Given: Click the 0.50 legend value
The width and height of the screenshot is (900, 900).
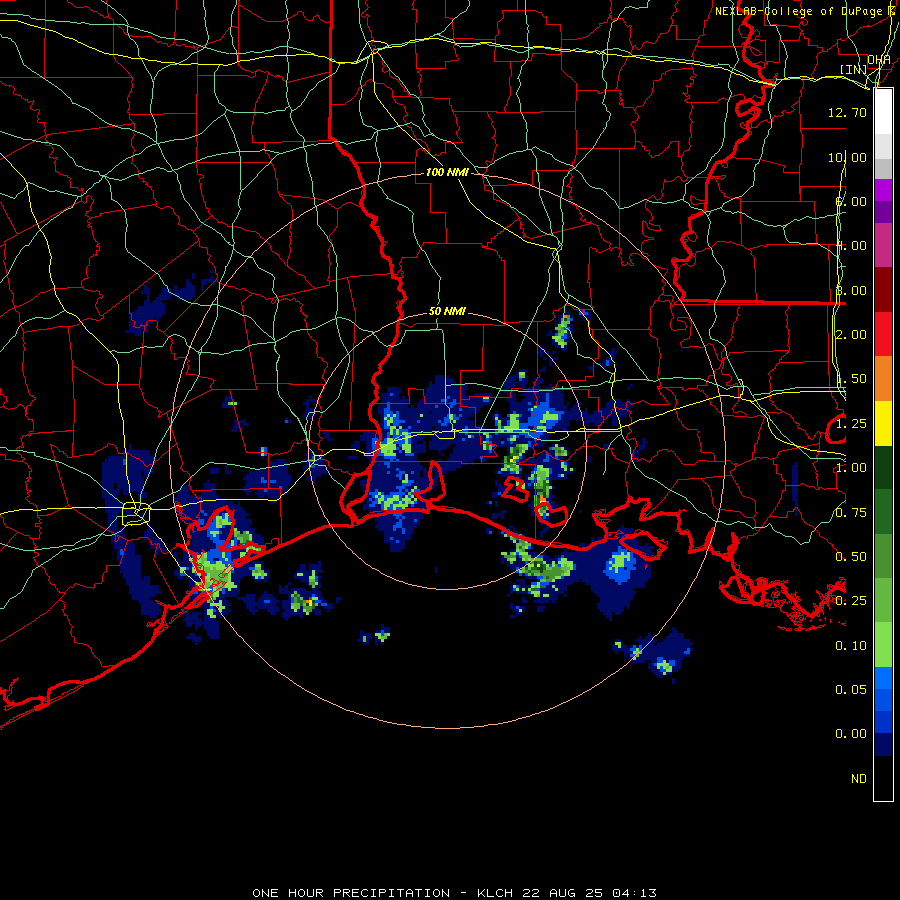Looking at the screenshot, I should pos(851,557).
